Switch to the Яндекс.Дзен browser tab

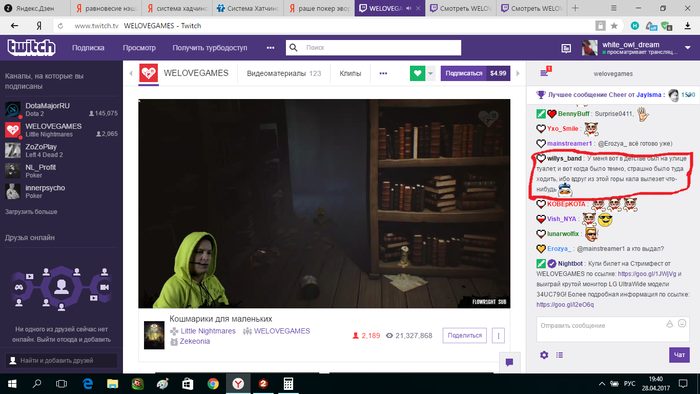pyautogui.click(x=35, y=8)
